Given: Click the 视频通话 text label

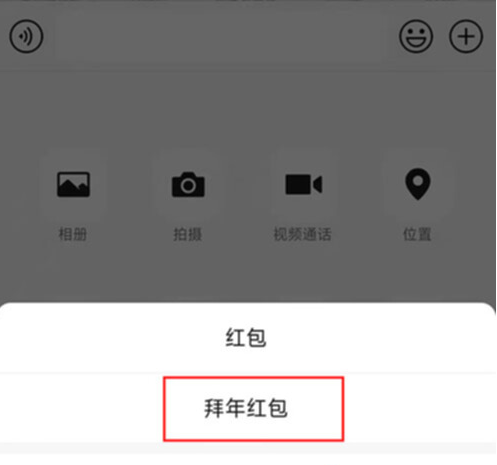Looking at the screenshot, I should click(x=303, y=234).
